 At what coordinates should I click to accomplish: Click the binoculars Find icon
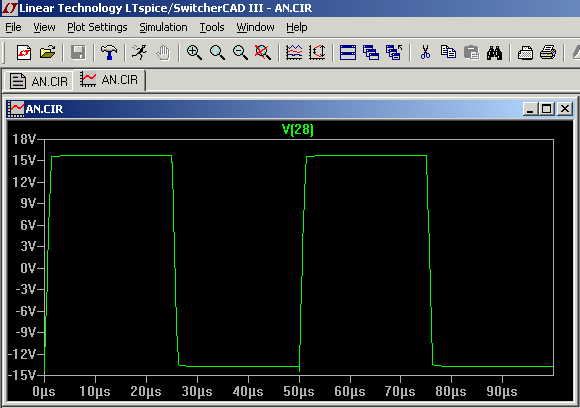coord(494,53)
